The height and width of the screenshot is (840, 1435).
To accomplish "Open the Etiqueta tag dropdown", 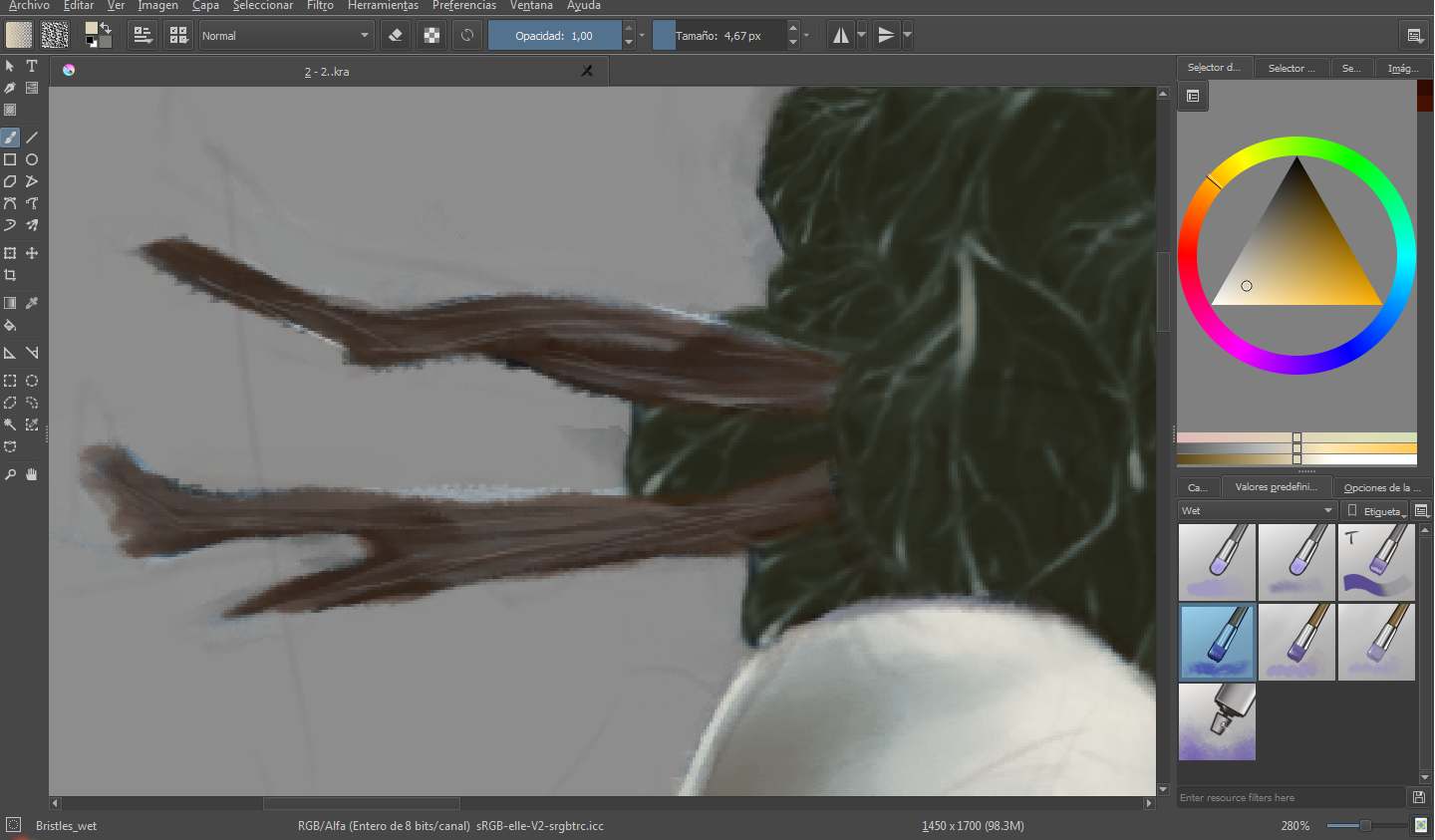I will point(1376,510).
